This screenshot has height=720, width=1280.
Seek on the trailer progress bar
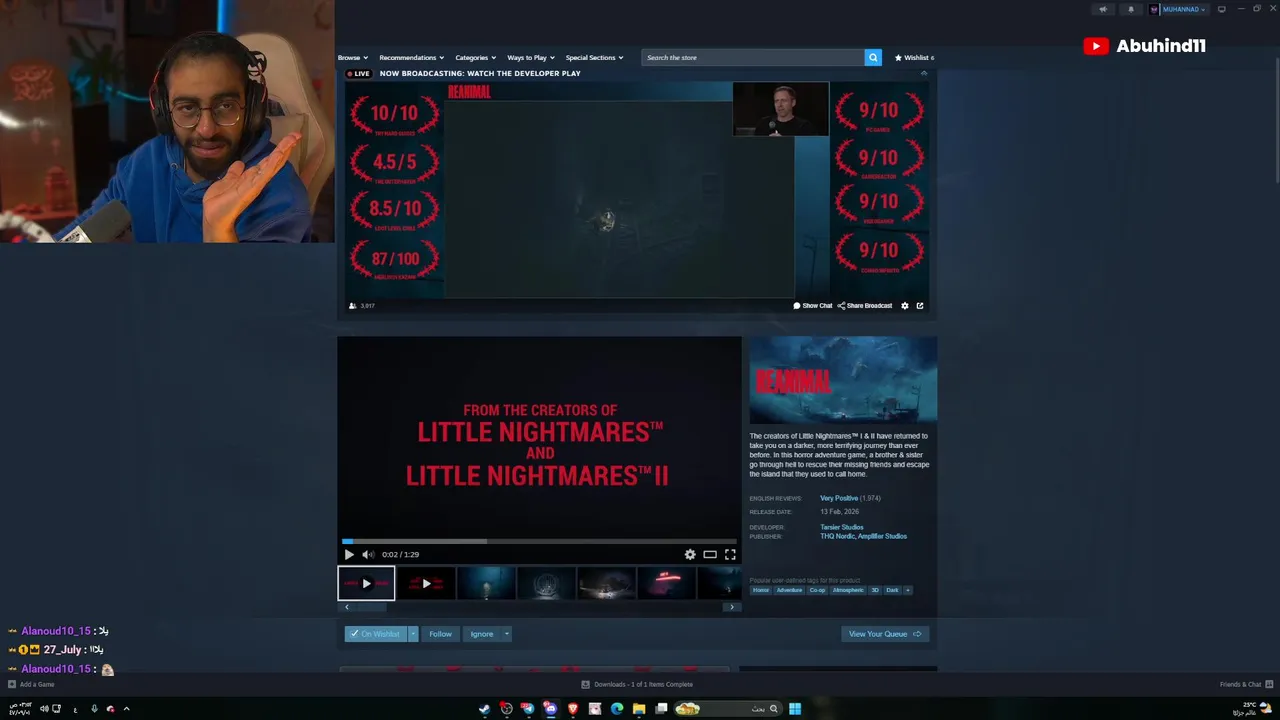(539, 541)
